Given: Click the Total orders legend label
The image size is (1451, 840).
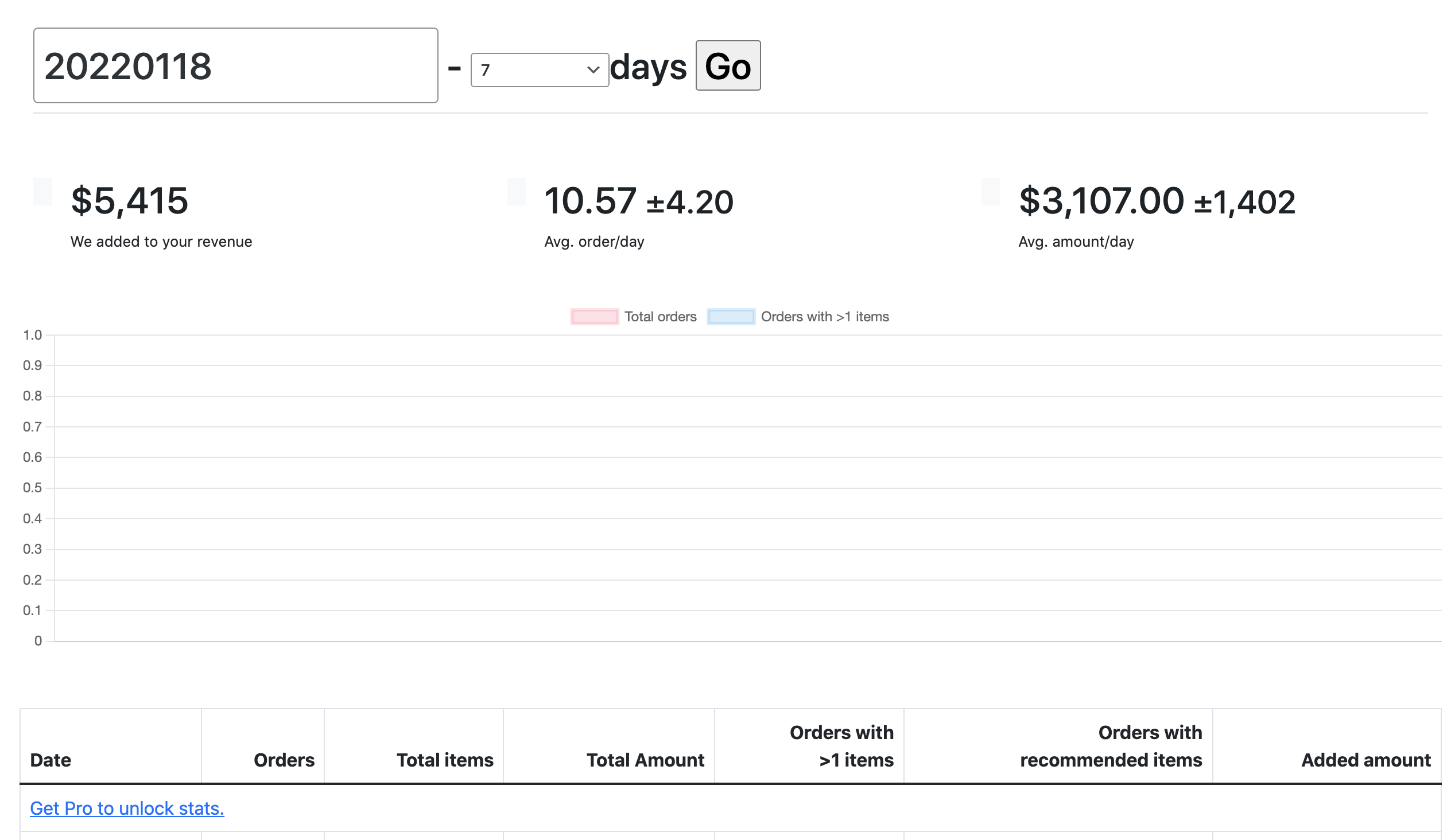Looking at the screenshot, I should 661,317.
